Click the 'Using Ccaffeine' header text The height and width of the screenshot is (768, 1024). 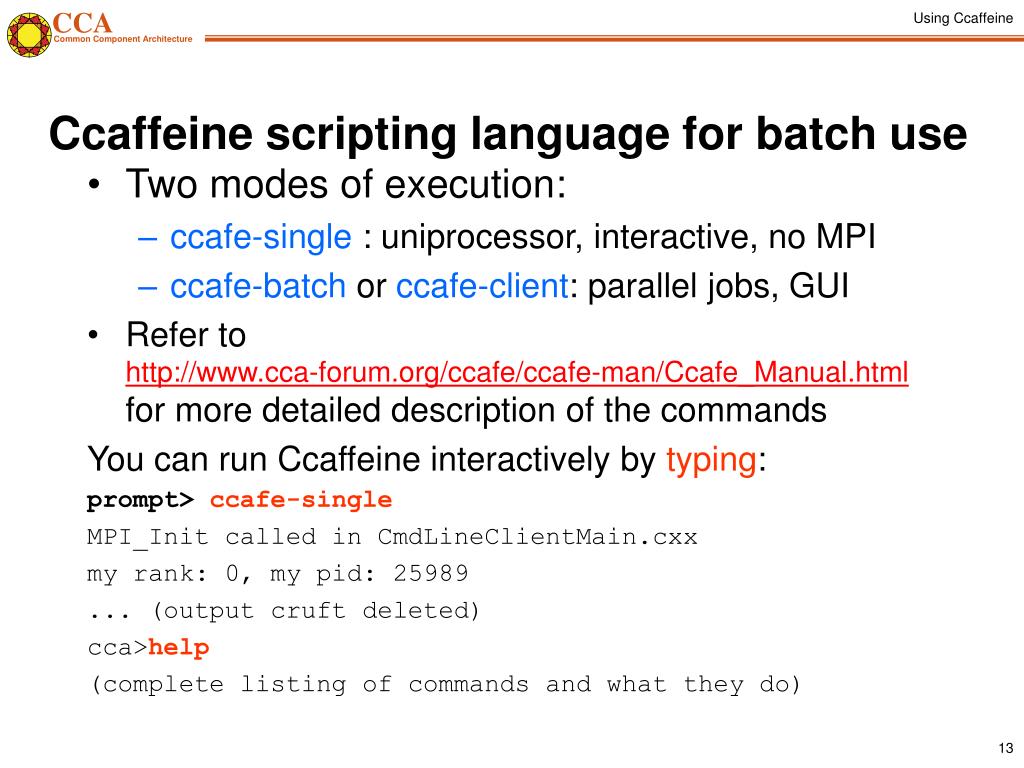tap(963, 18)
